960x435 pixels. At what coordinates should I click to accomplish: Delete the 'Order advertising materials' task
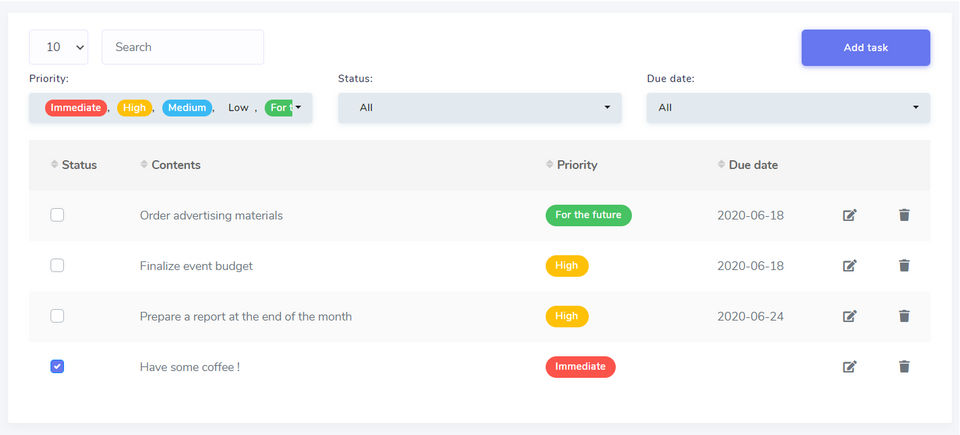[x=904, y=215]
